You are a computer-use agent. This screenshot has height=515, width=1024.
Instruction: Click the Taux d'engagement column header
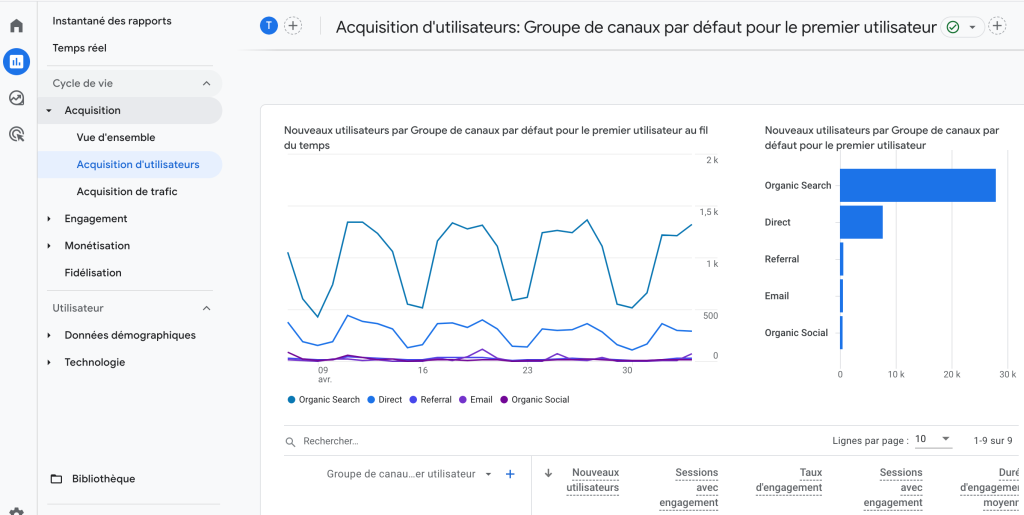click(x=788, y=480)
